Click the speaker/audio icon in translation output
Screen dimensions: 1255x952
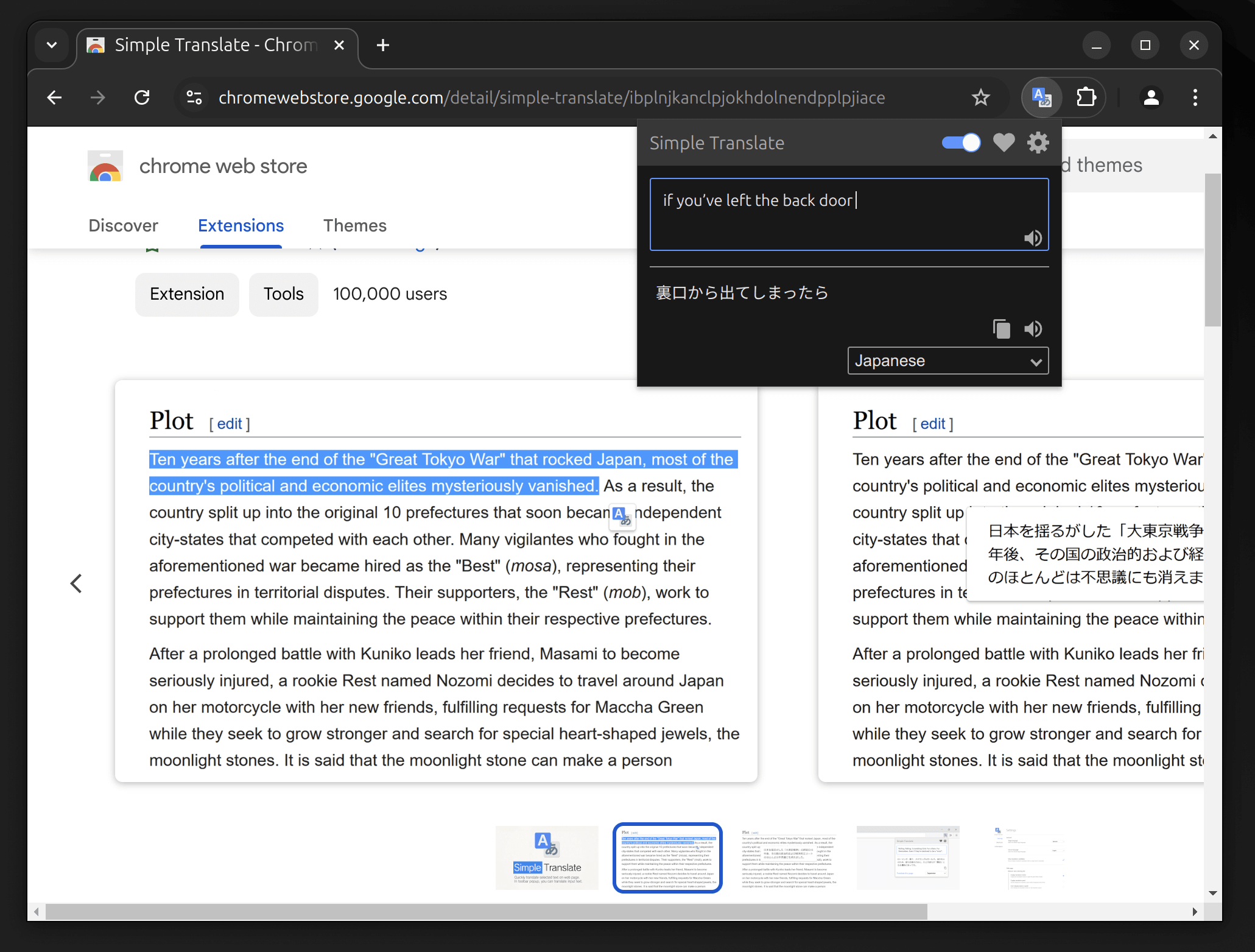(1032, 329)
